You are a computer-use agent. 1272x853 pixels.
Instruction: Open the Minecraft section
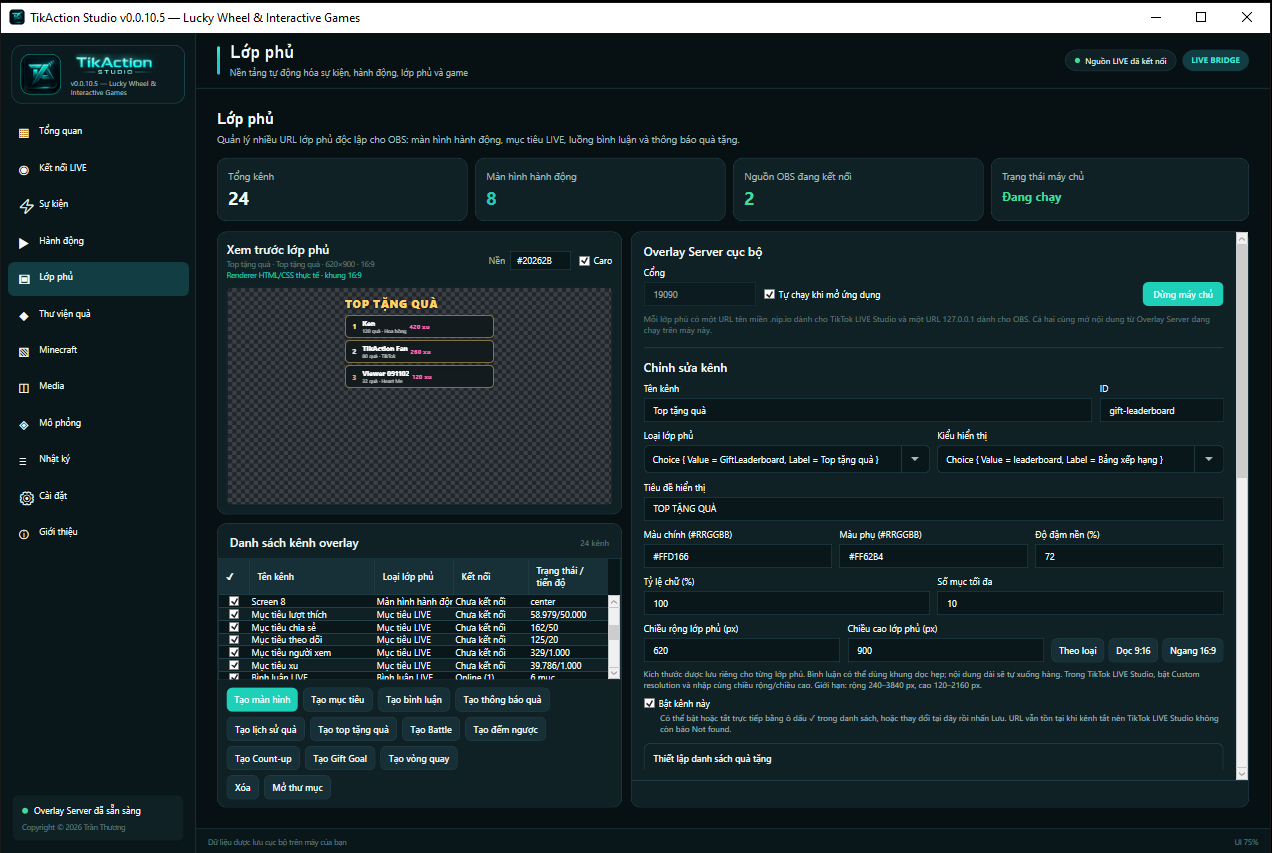click(x=98, y=350)
